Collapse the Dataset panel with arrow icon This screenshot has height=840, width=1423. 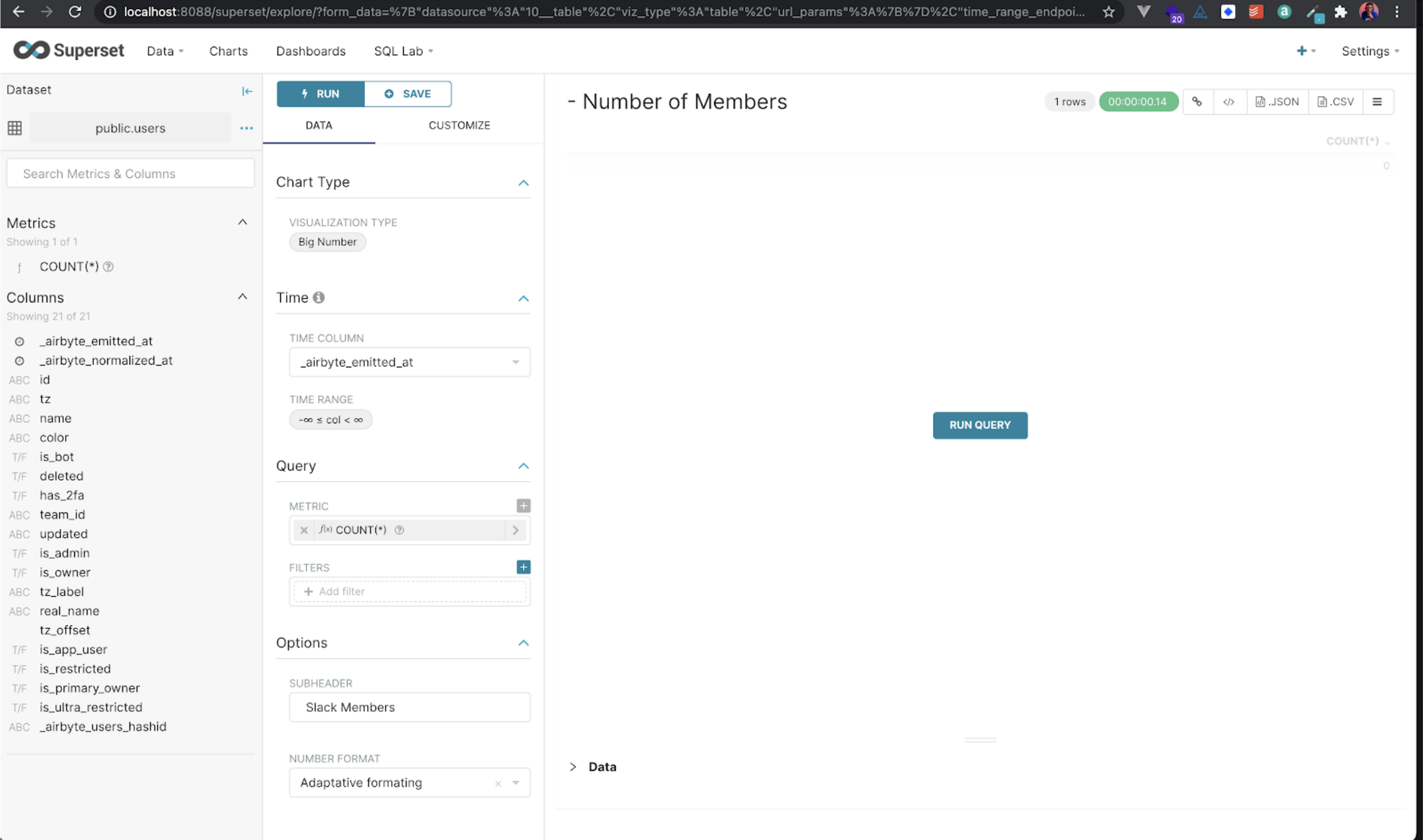[247, 91]
